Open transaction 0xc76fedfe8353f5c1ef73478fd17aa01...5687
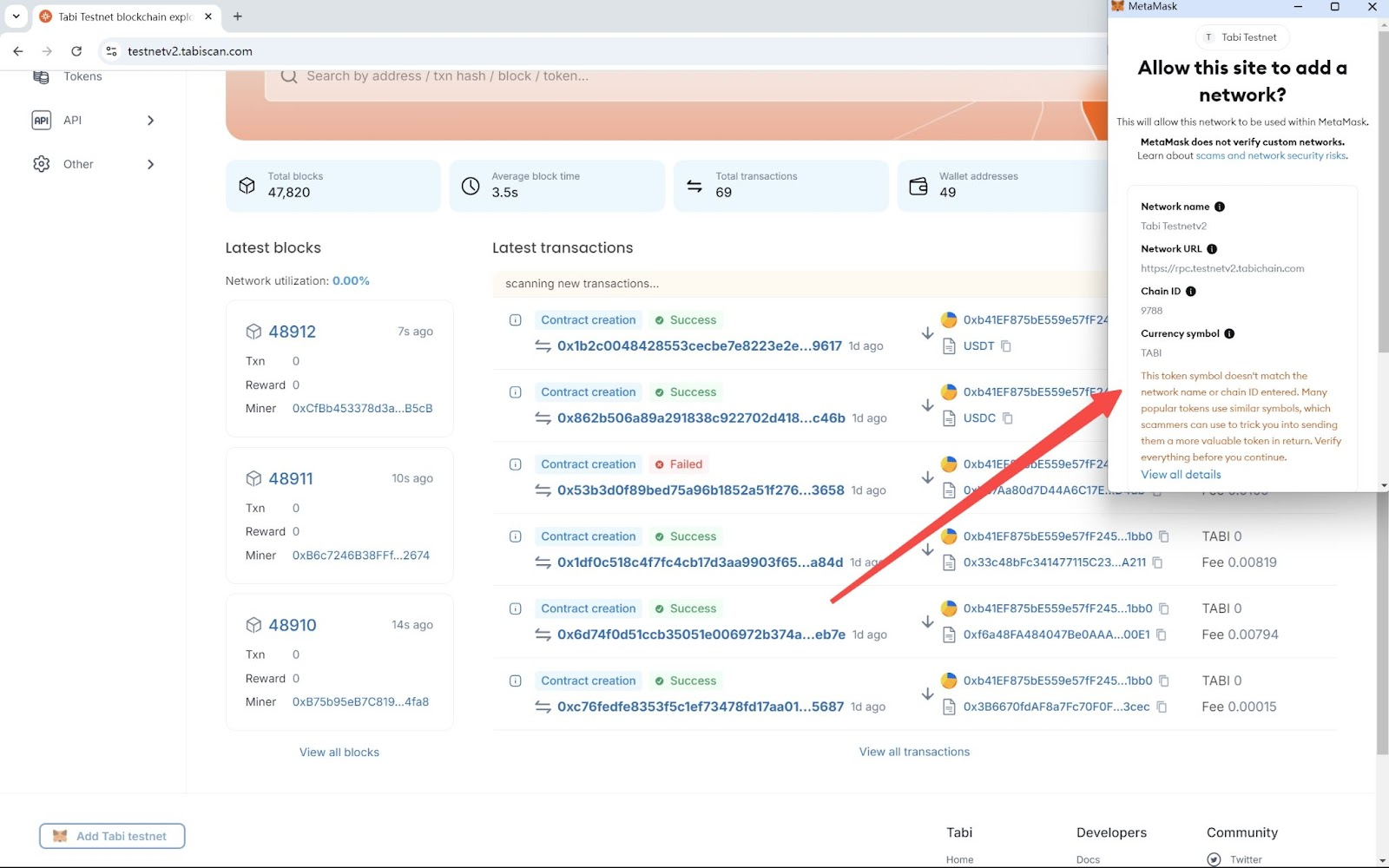The height and width of the screenshot is (868, 1389). pos(701,707)
